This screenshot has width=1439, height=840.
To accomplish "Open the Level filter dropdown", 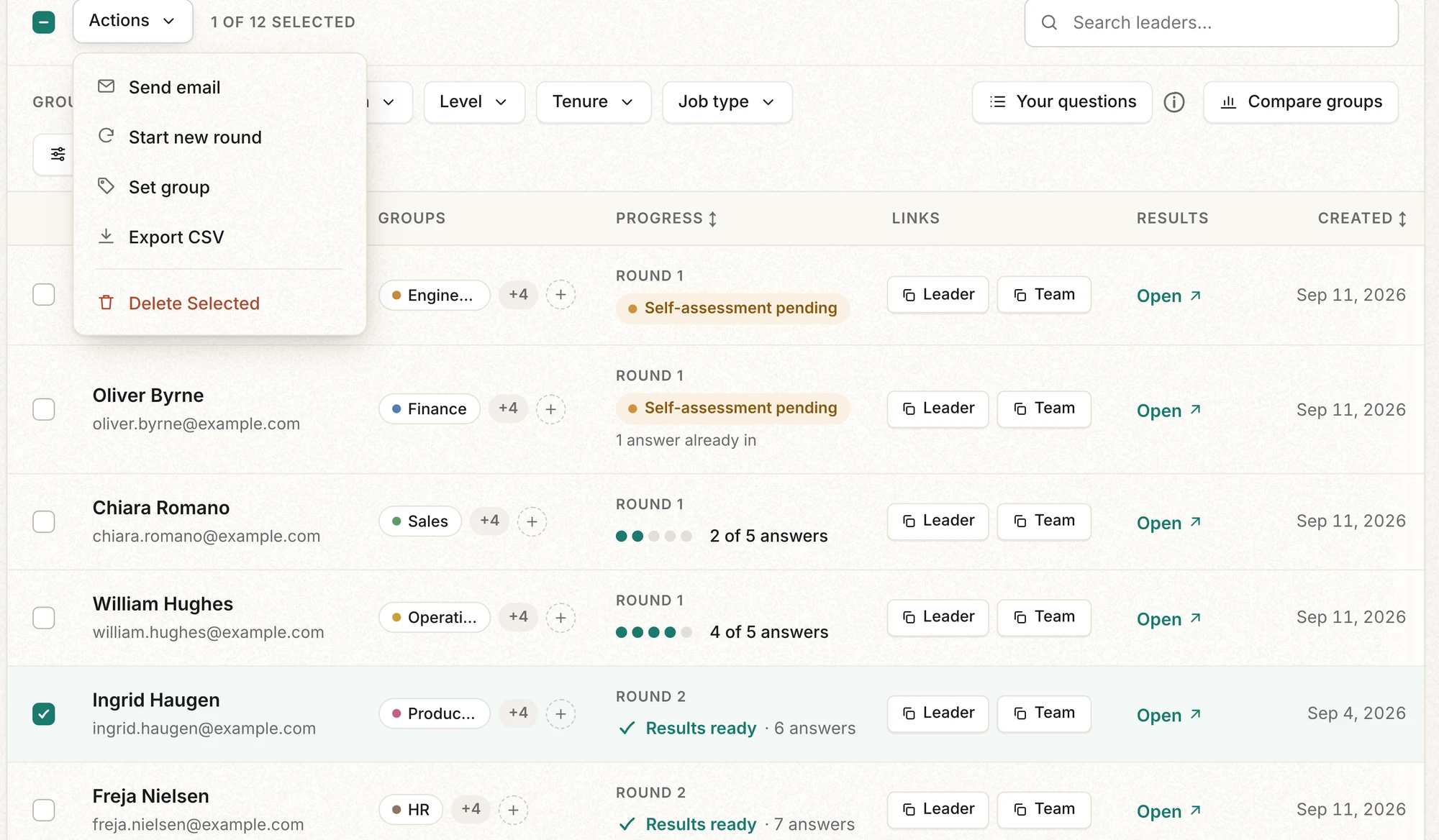I will pyautogui.click(x=474, y=102).
